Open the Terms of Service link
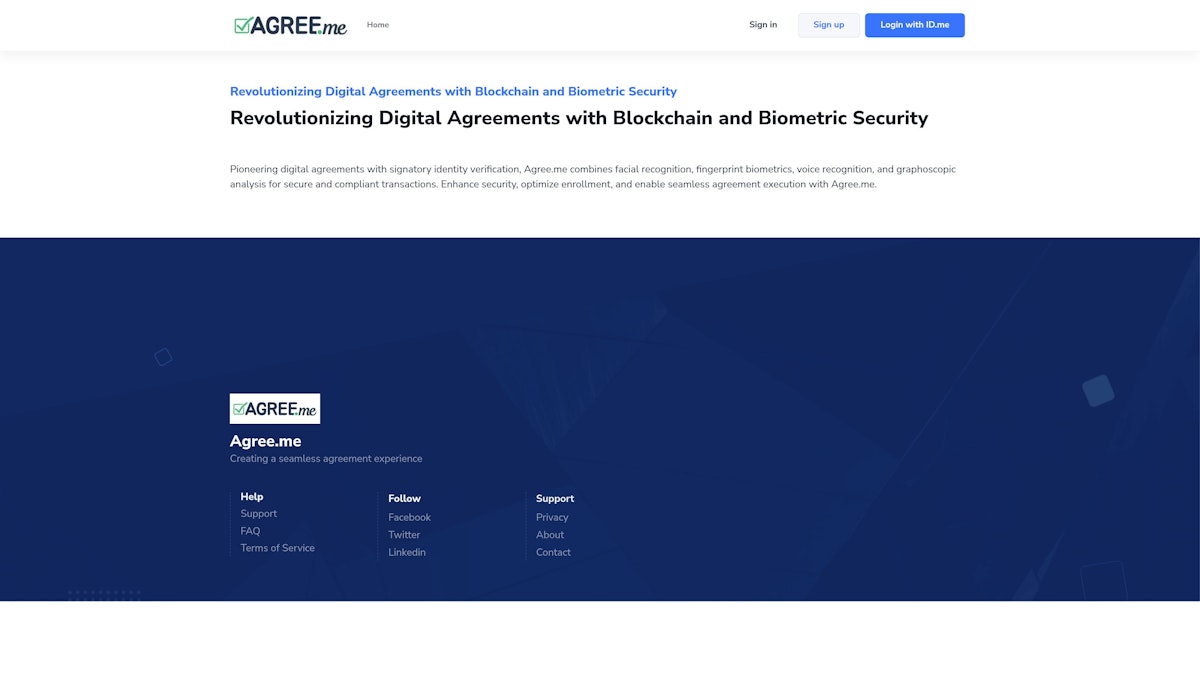Viewport: 1200px width, 675px height. tap(277, 548)
